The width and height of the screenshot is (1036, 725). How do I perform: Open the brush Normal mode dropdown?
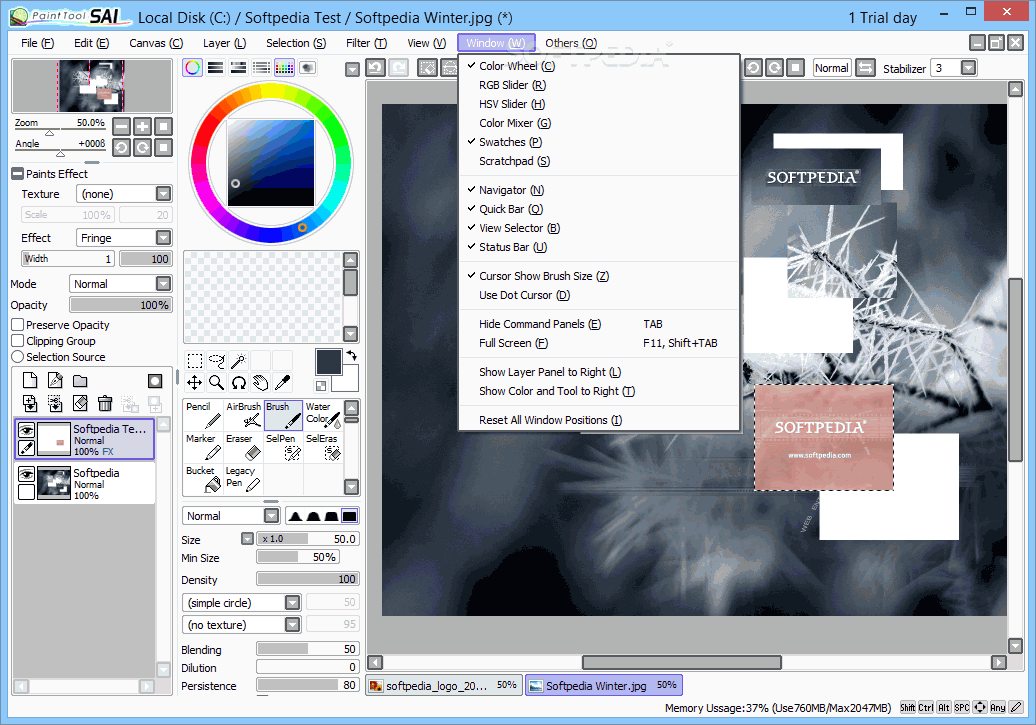272,515
